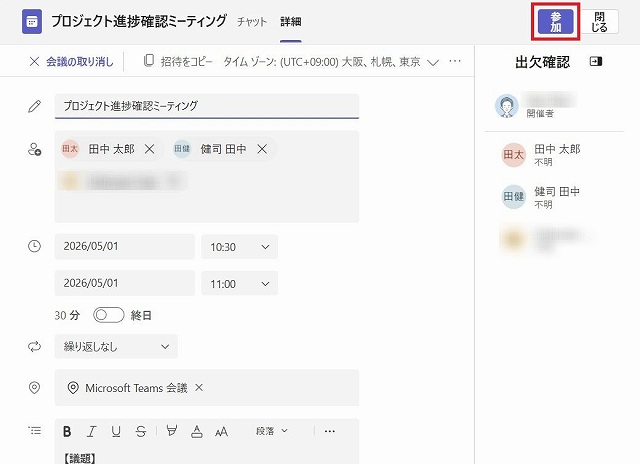Open the font color tool
Screen dimensions: 640x464
[196, 431]
